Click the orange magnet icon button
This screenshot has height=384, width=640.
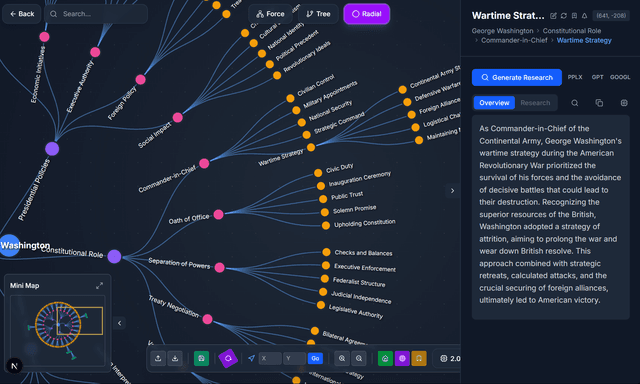[x=419, y=358]
